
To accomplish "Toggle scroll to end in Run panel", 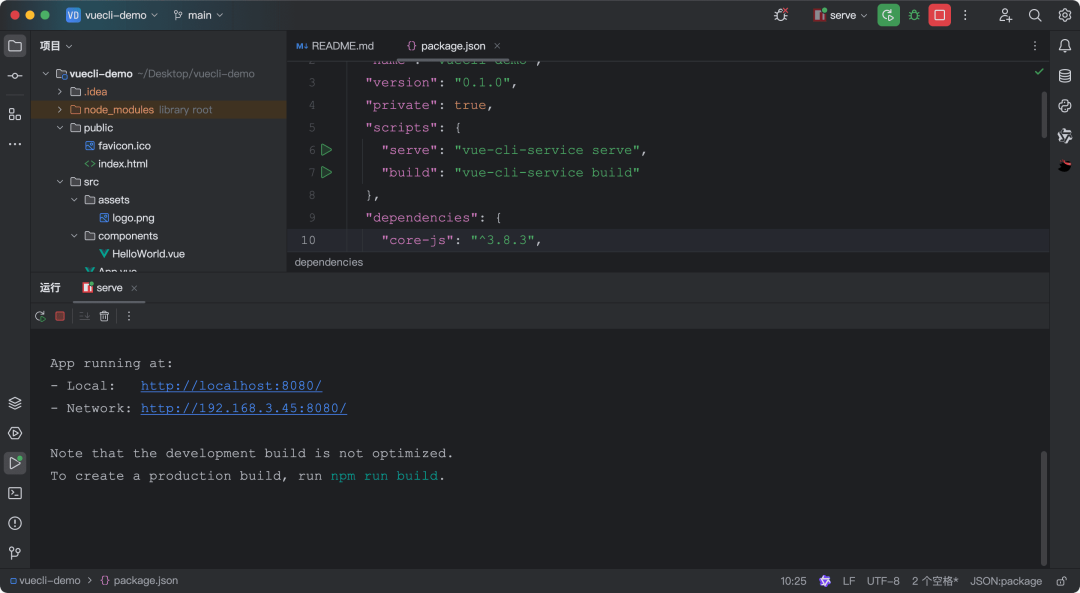I will [84, 316].
